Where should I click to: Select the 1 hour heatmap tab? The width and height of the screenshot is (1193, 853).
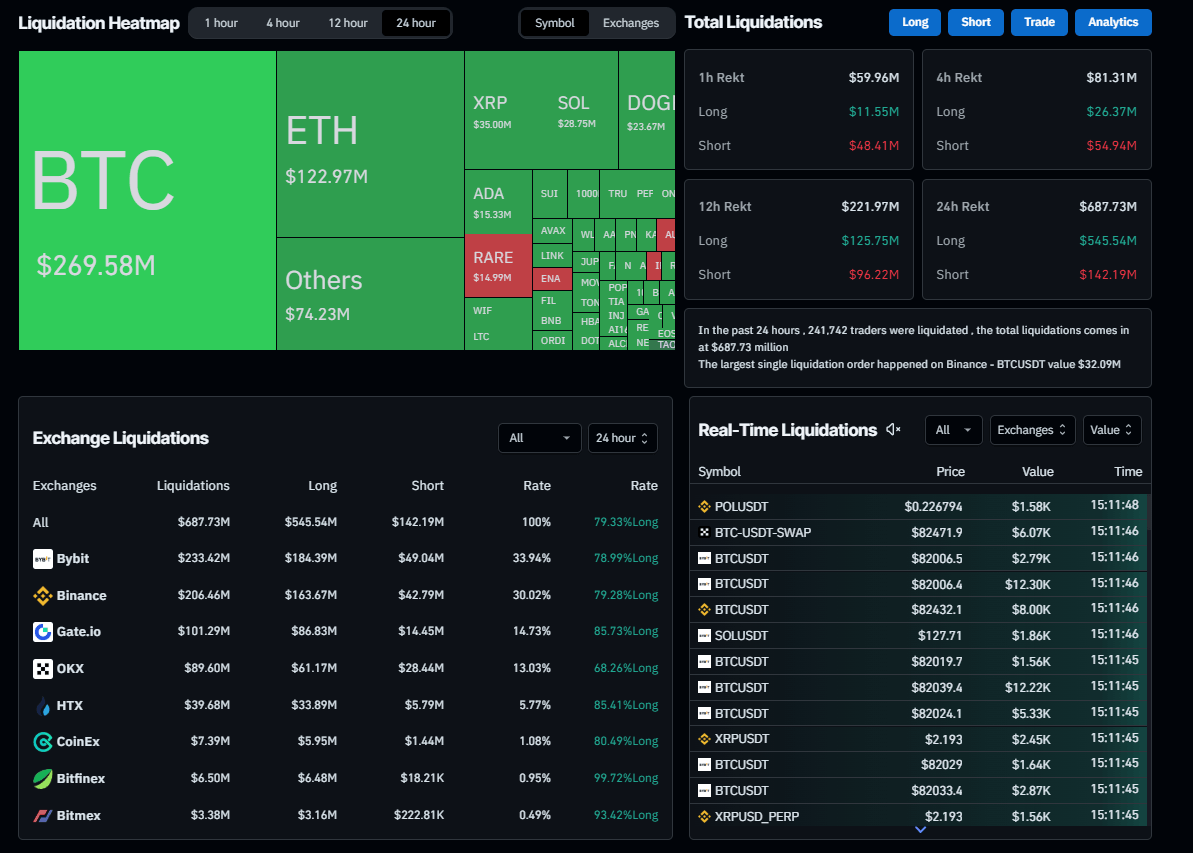[221, 23]
